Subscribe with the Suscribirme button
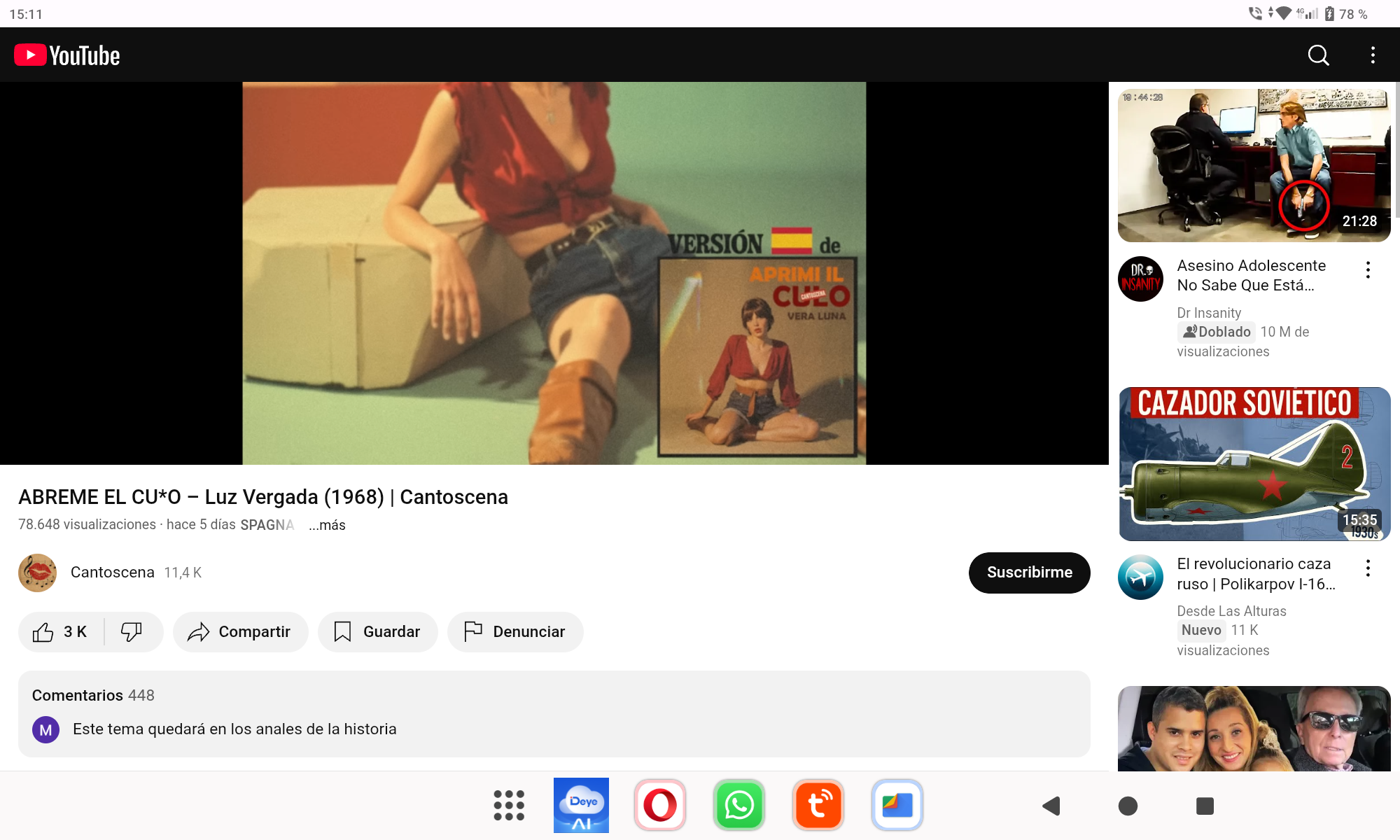 coord(1029,573)
